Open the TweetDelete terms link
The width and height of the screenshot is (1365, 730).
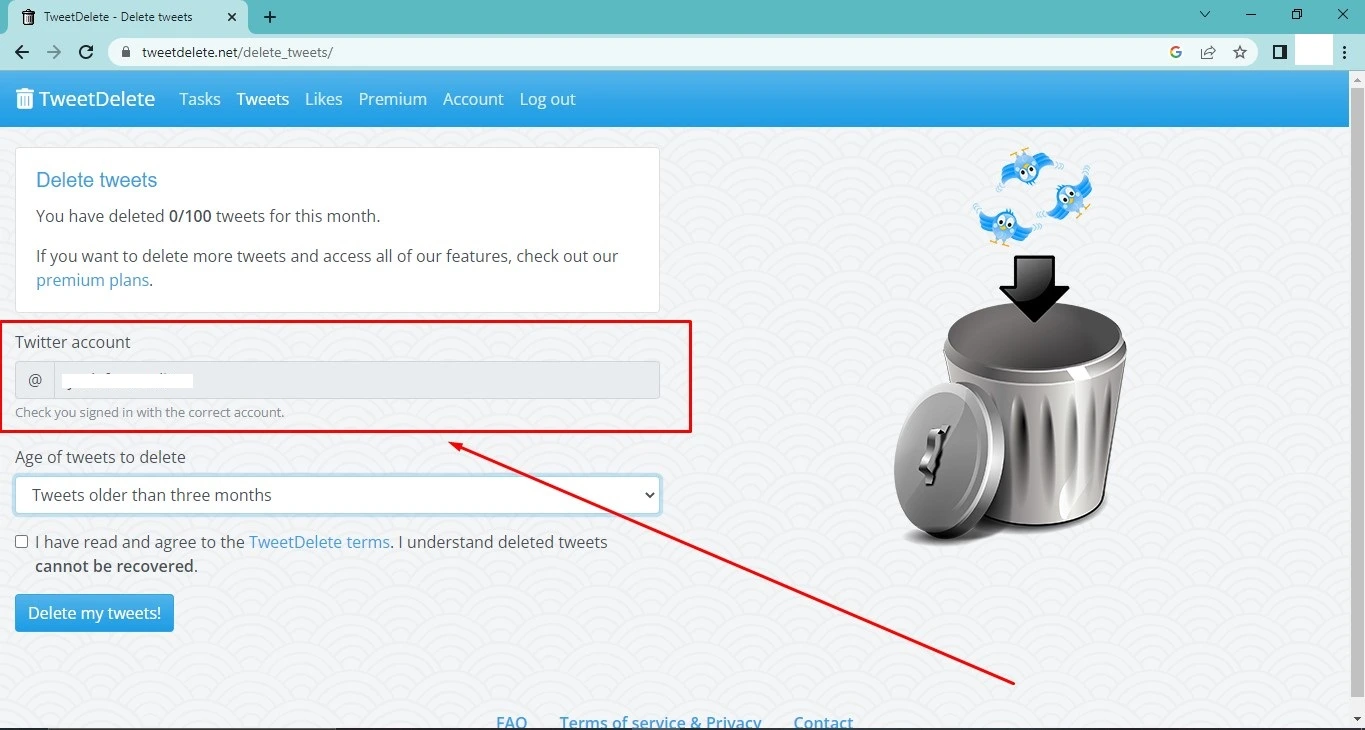pos(319,542)
